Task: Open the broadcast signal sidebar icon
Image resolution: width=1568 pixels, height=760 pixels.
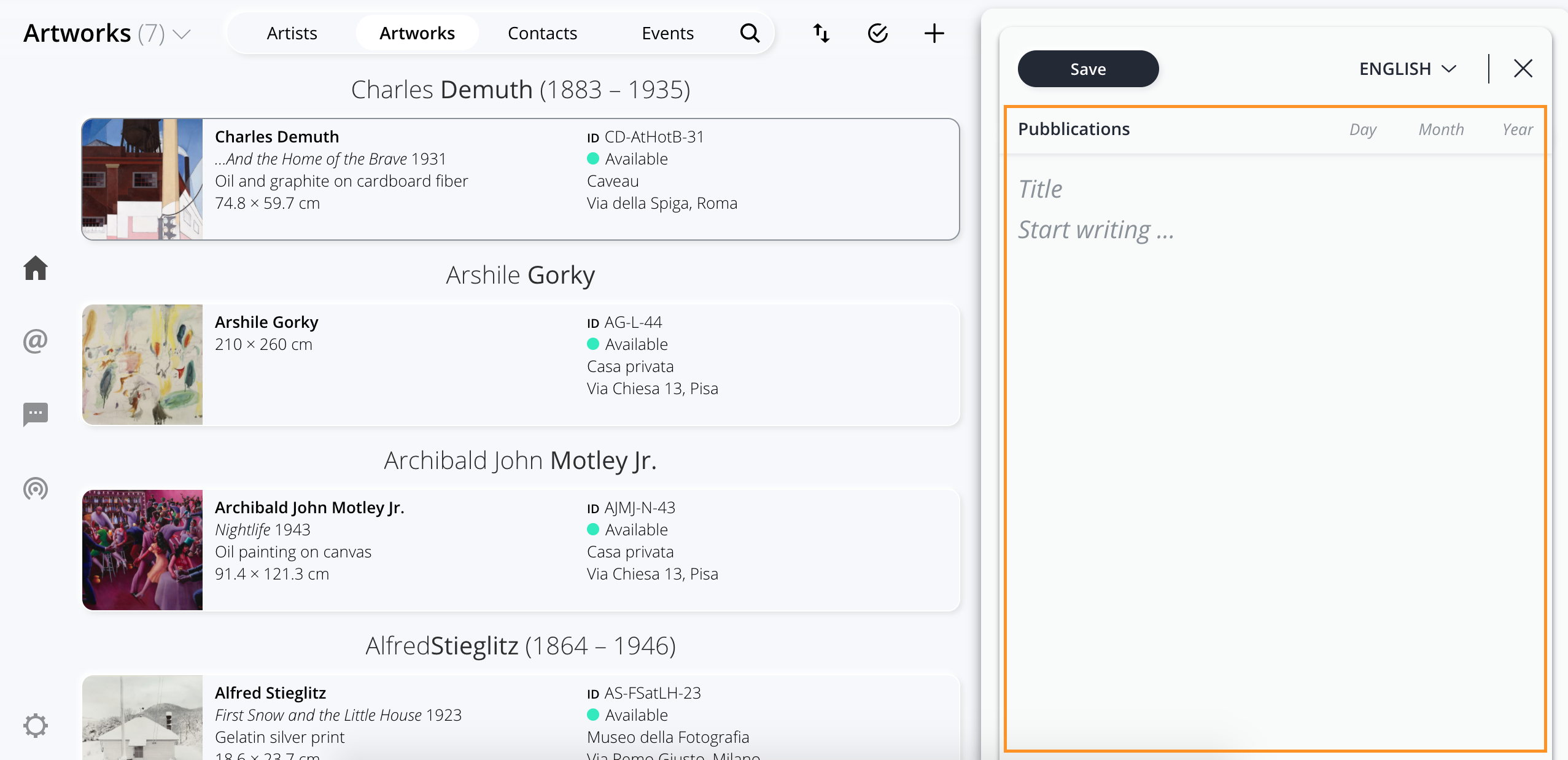Action: tap(36, 489)
